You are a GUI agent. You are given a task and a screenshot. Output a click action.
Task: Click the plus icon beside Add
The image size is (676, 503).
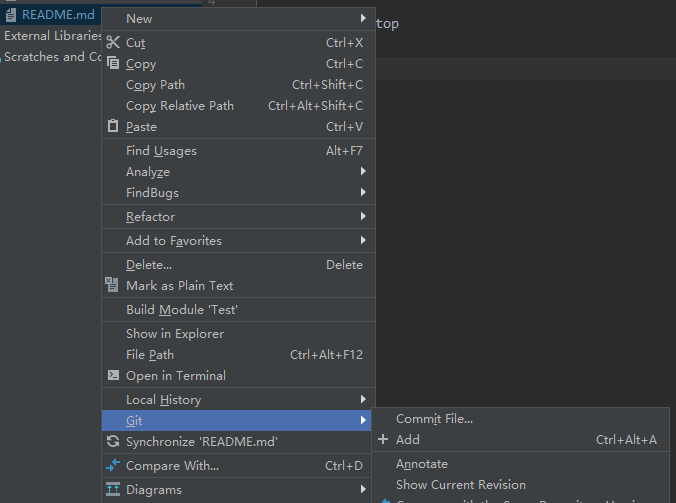point(383,439)
